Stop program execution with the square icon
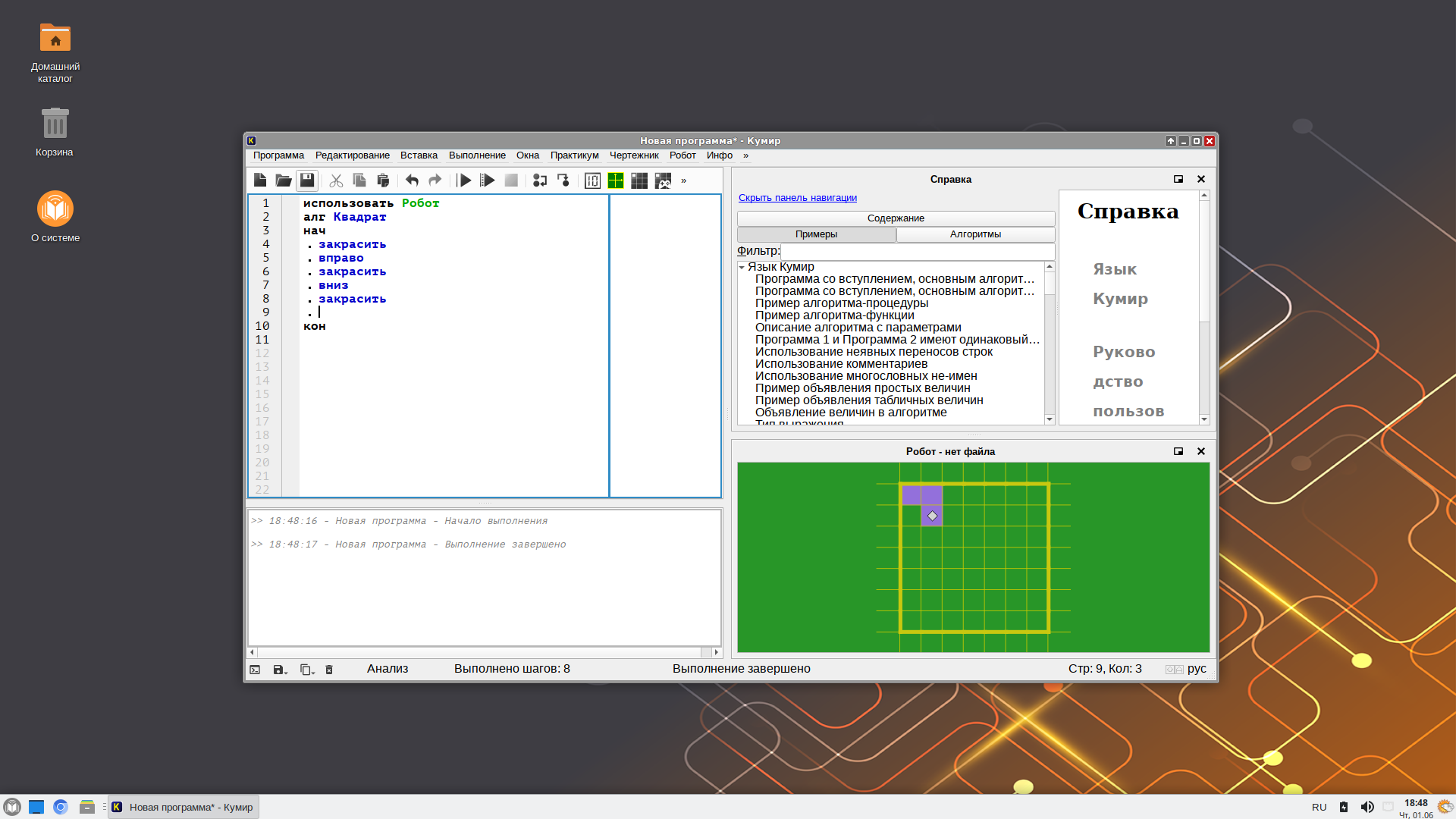Image resolution: width=1456 pixels, height=819 pixels. click(x=511, y=180)
